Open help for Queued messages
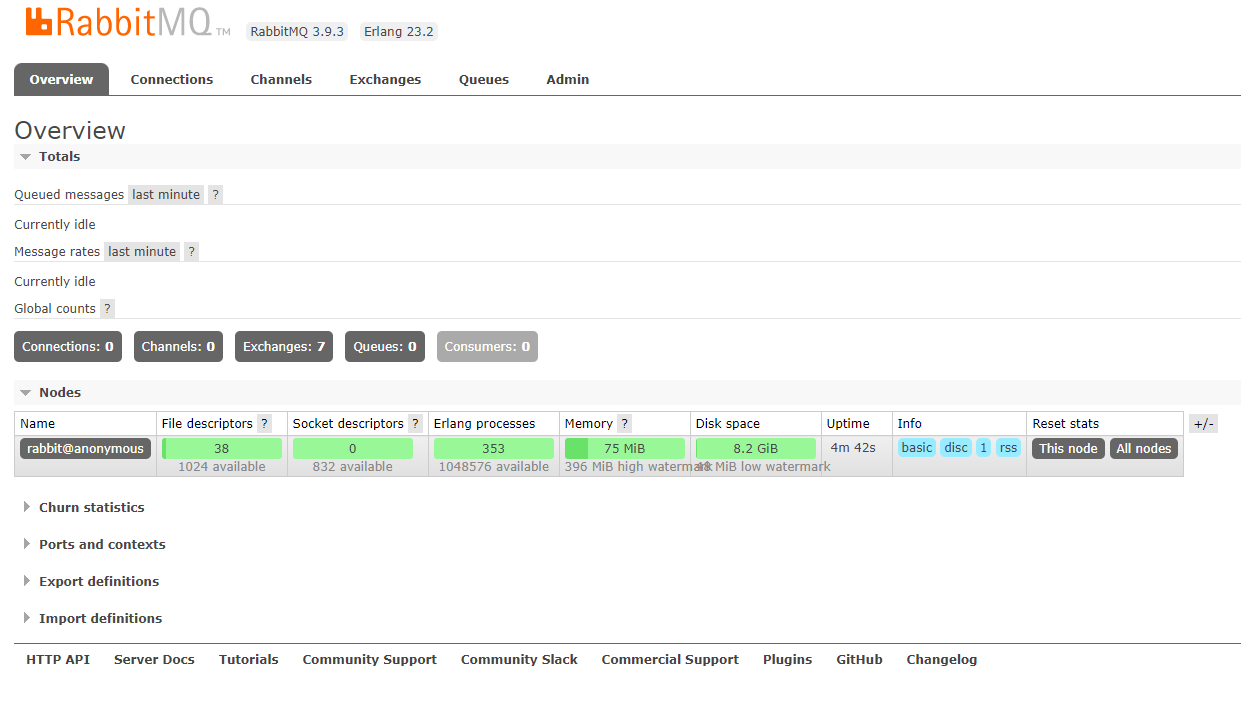Screen dimensions: 1241x717 [x=215, y=195]
